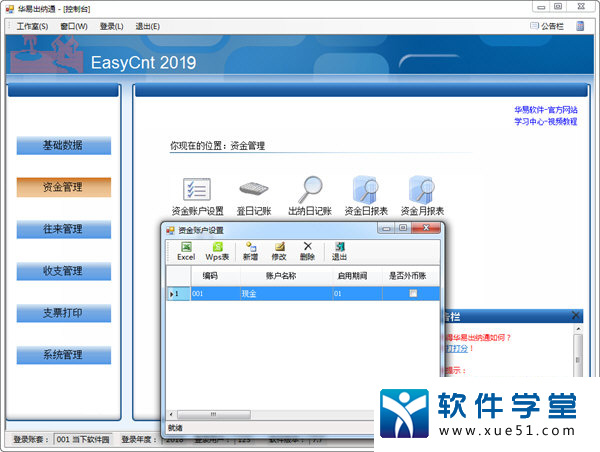Click the calculator icon at top right
The width and height of the screenshot is (600, 452).
click(x=580, y=26)
